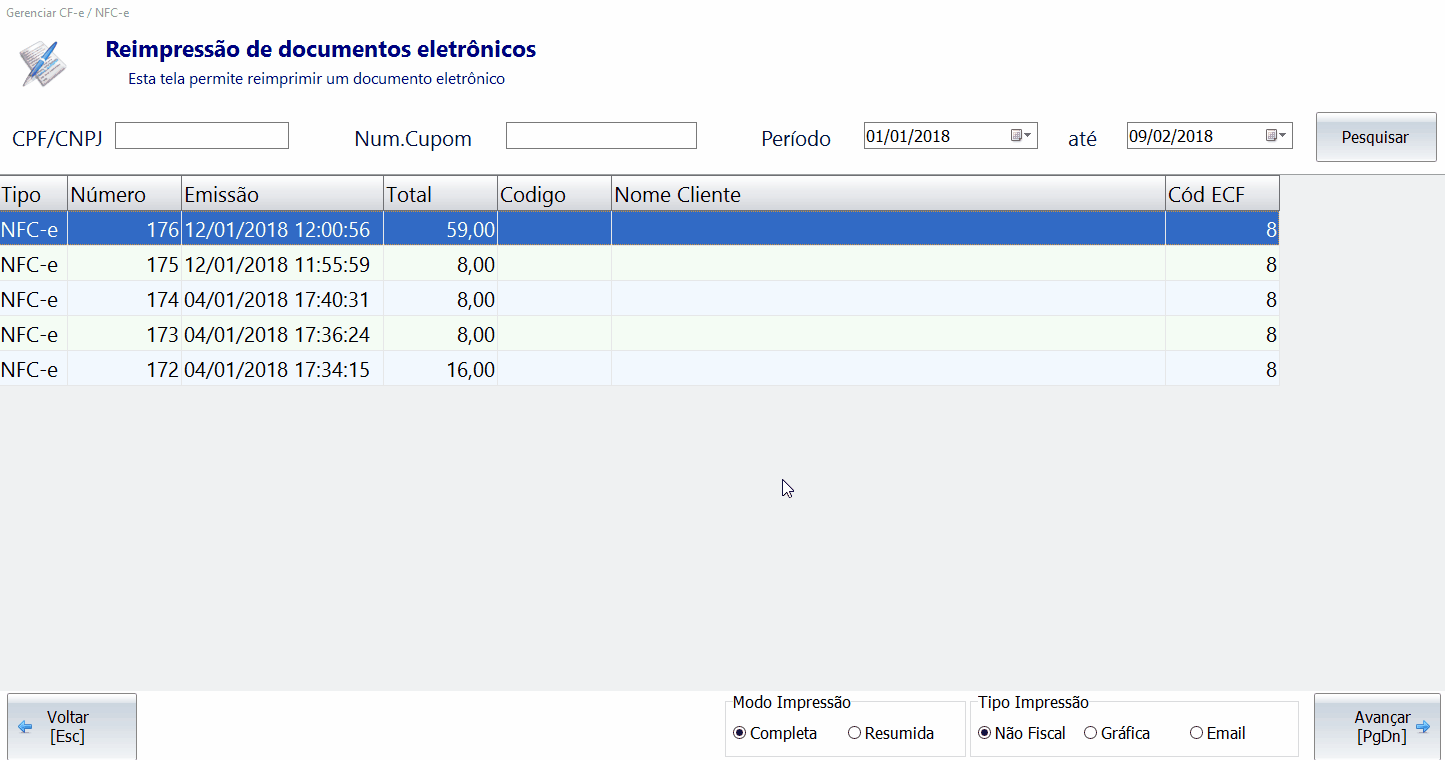Click emission date 04/01/2018 17:34:15
The height and width of the screenshot is (760, 1445).
click(x=277, y=370)
